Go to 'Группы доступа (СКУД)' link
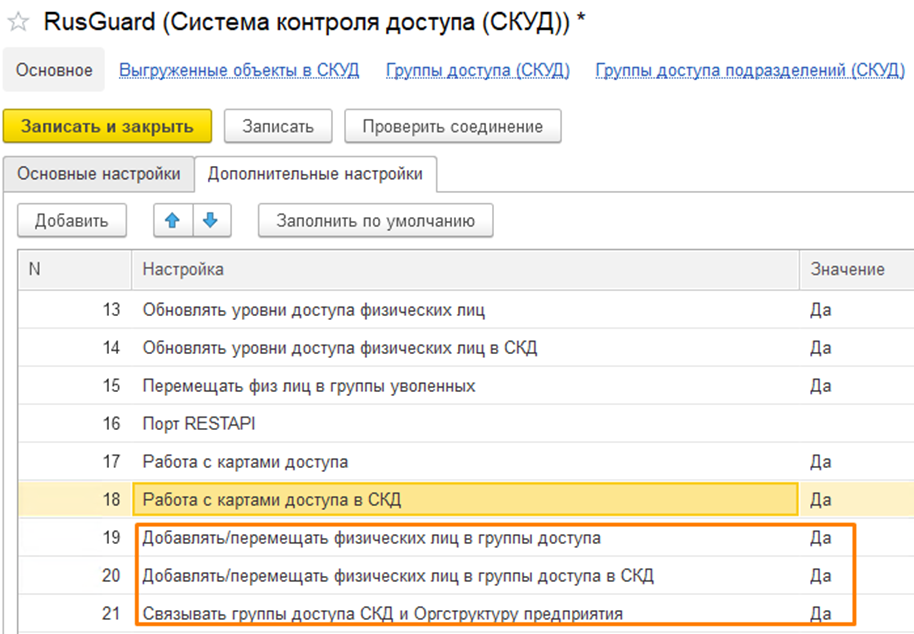This screenshot has height=634, width=914. tap(477, 71)
